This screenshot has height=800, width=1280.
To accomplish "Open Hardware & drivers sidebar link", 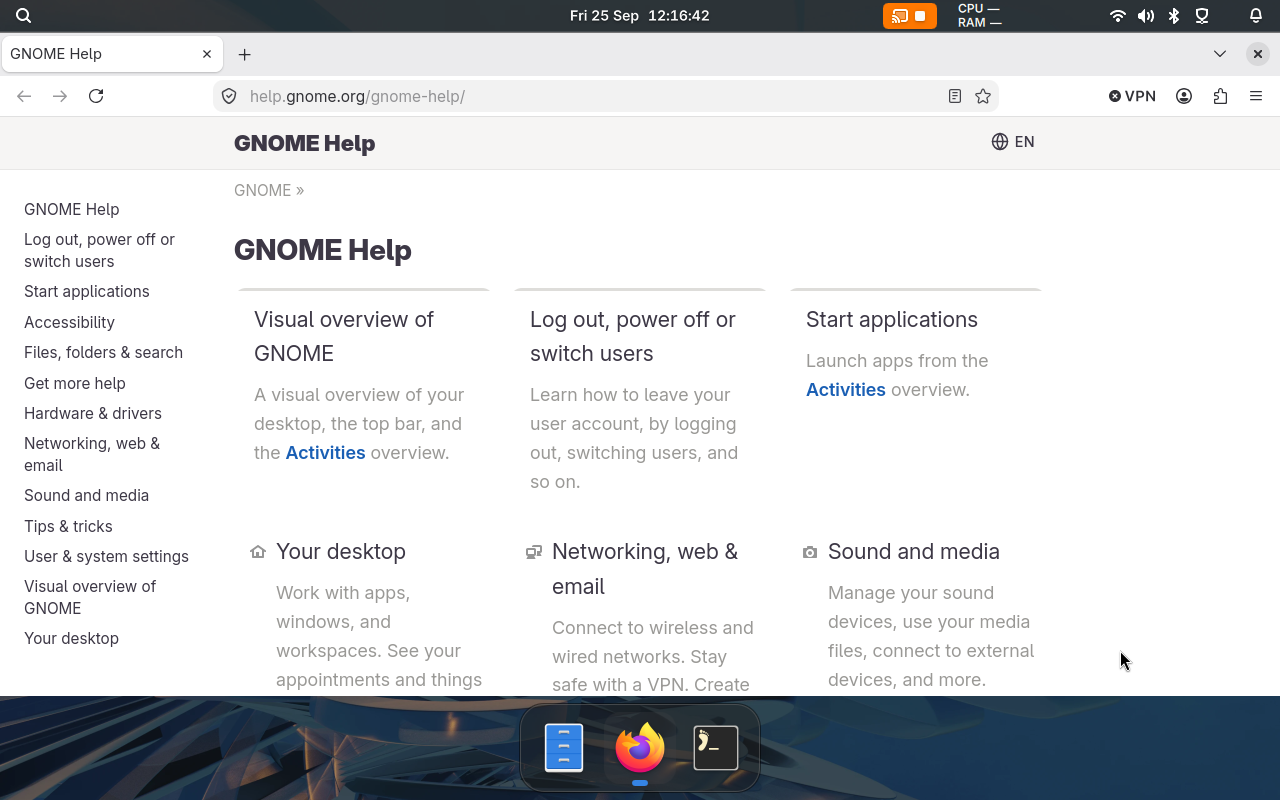I will pyautogui.click(x=93, y=413).
